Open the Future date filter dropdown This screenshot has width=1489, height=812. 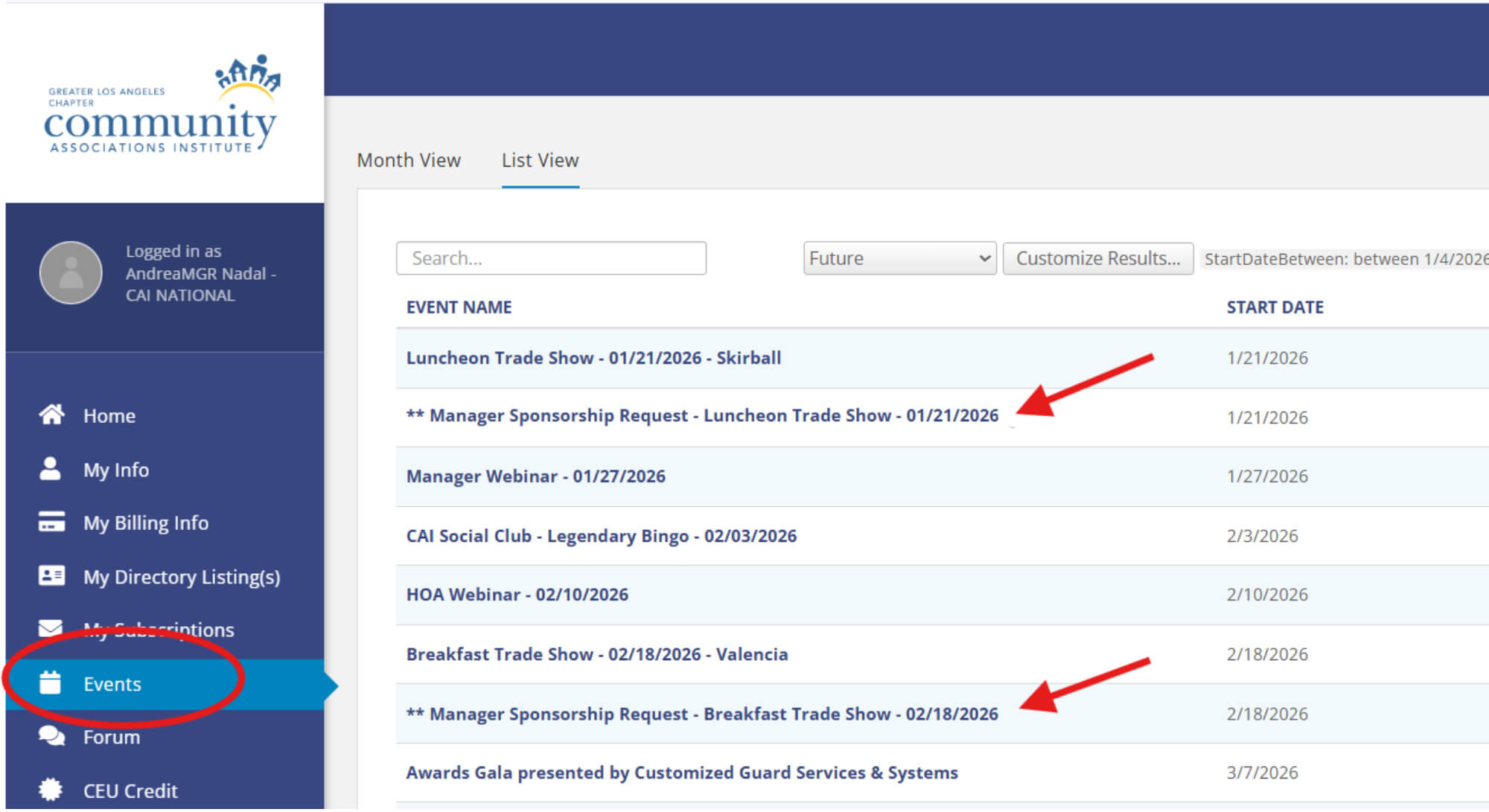[x=899, y=258]
